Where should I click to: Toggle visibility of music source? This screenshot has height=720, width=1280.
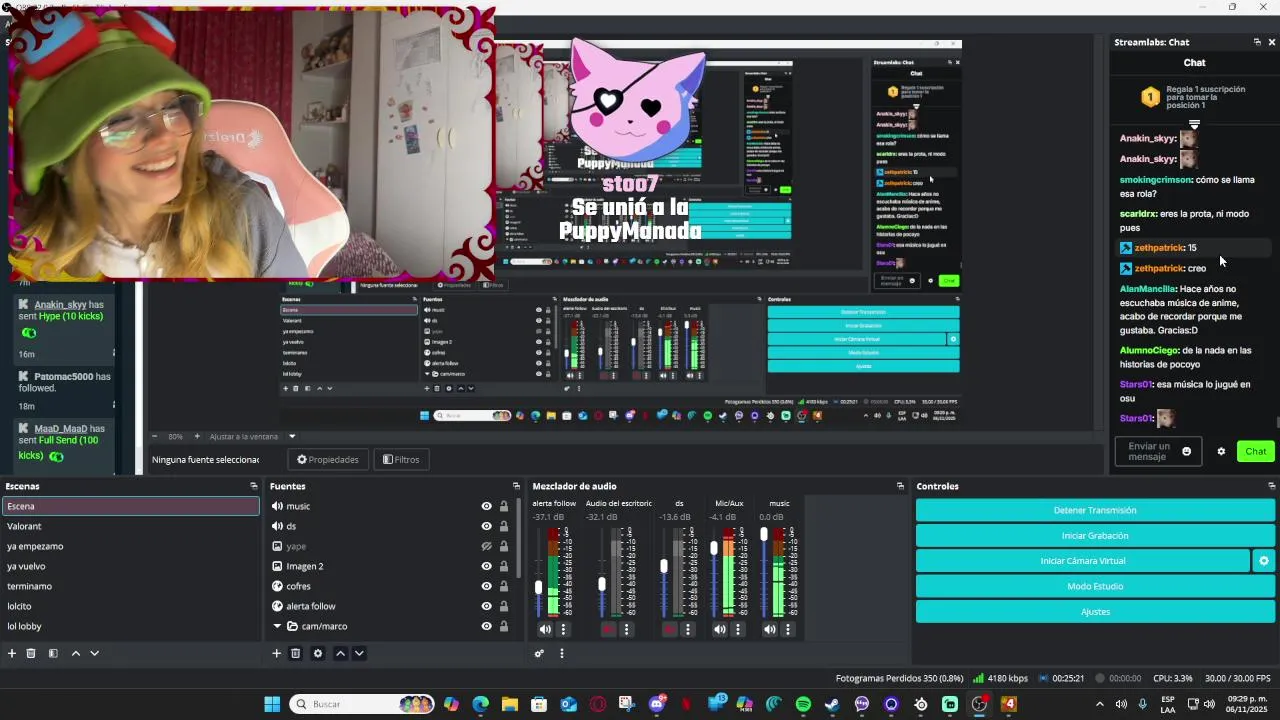pyautogui.click(x=486, y=506)
